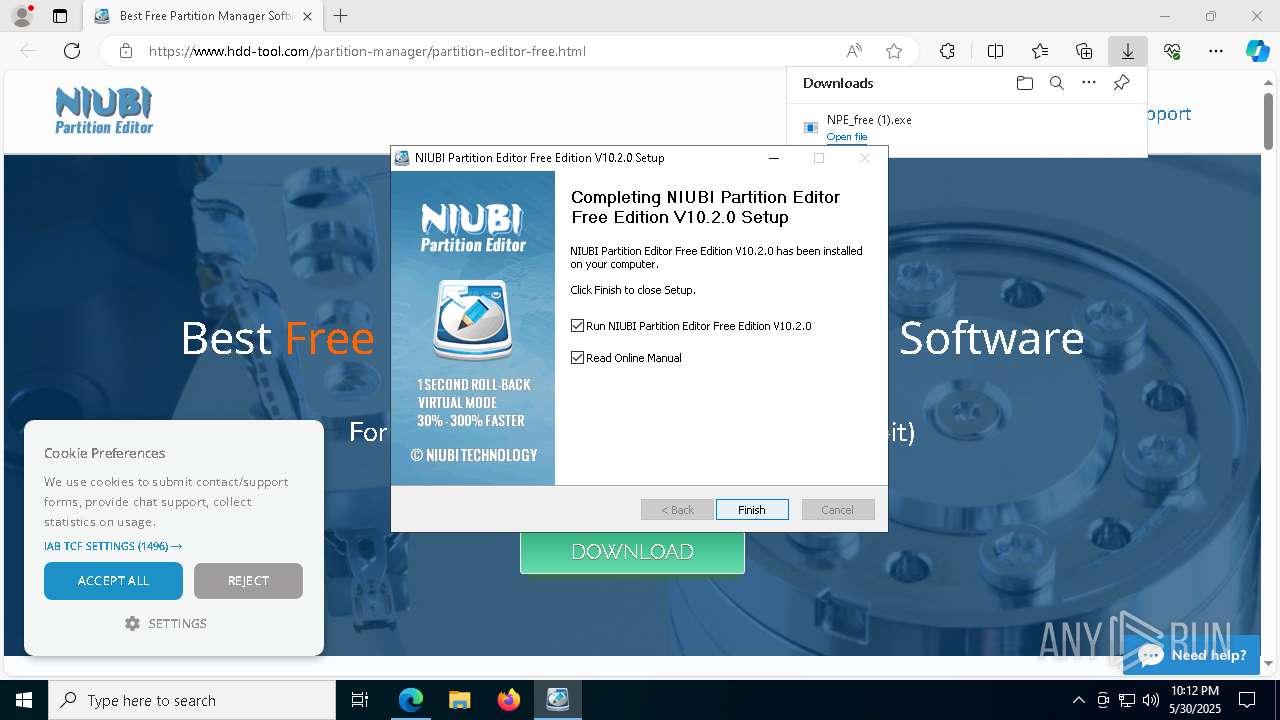Open network status tray icon
The height and width of the screenshot is (720, 1280).
coord(1127,700)
